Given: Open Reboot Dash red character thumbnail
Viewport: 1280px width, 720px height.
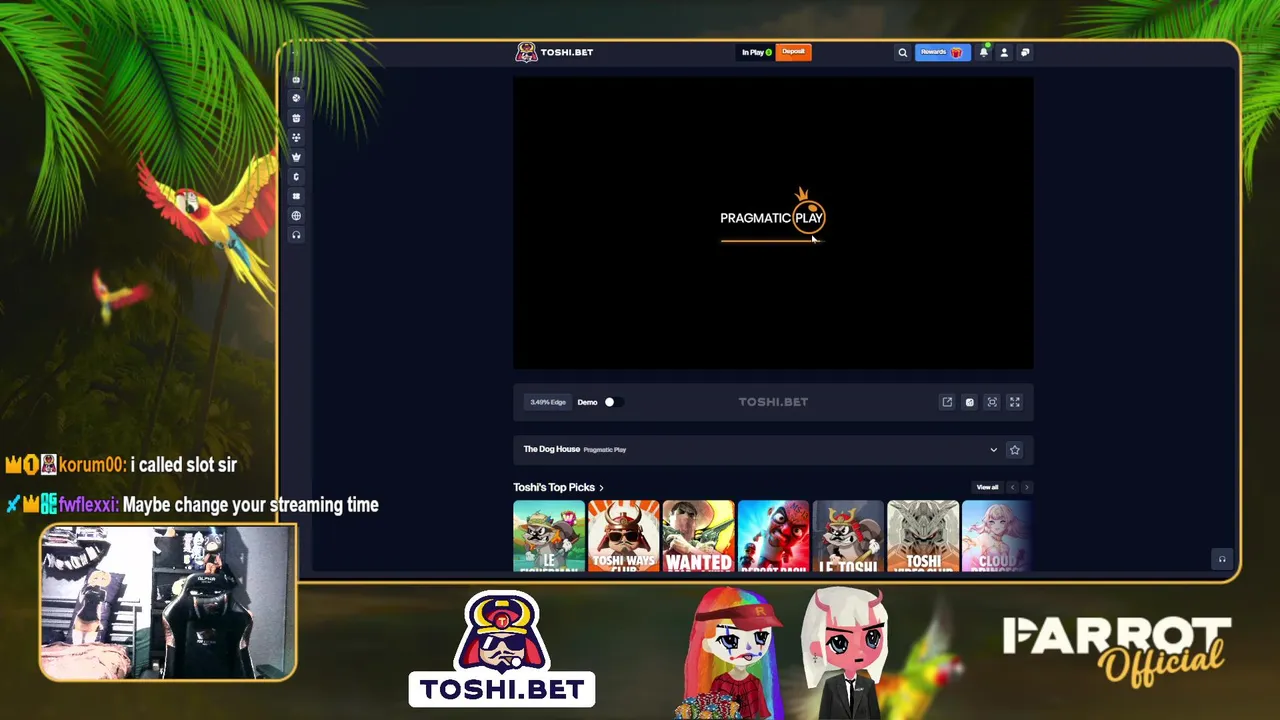Looking at the screenshot, I should coord(773,536).
